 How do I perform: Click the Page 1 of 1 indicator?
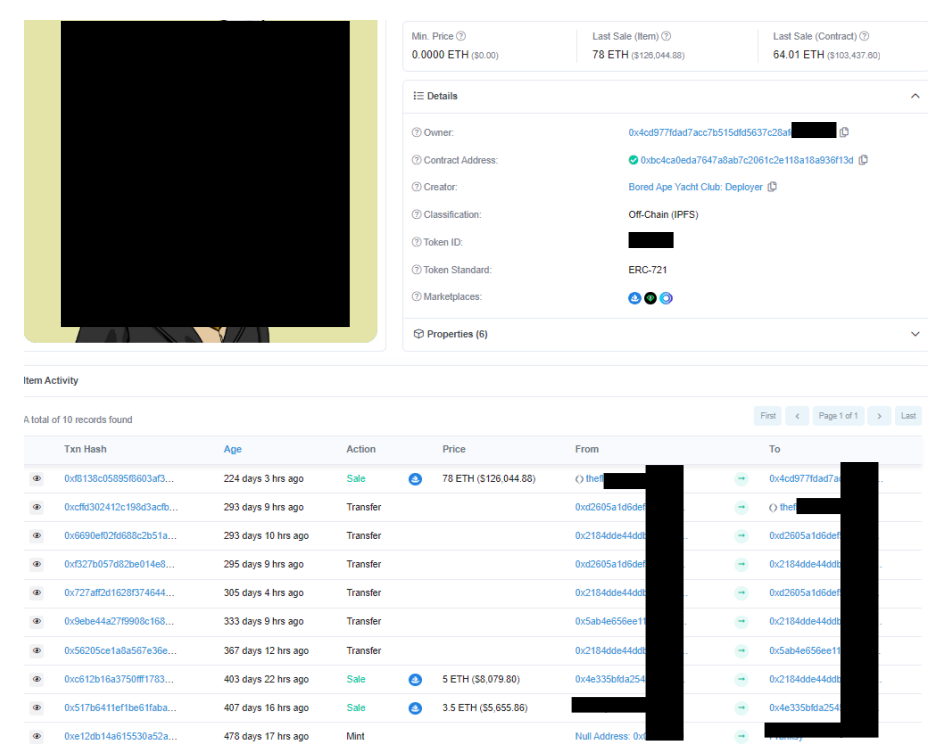tap(838, 416)
